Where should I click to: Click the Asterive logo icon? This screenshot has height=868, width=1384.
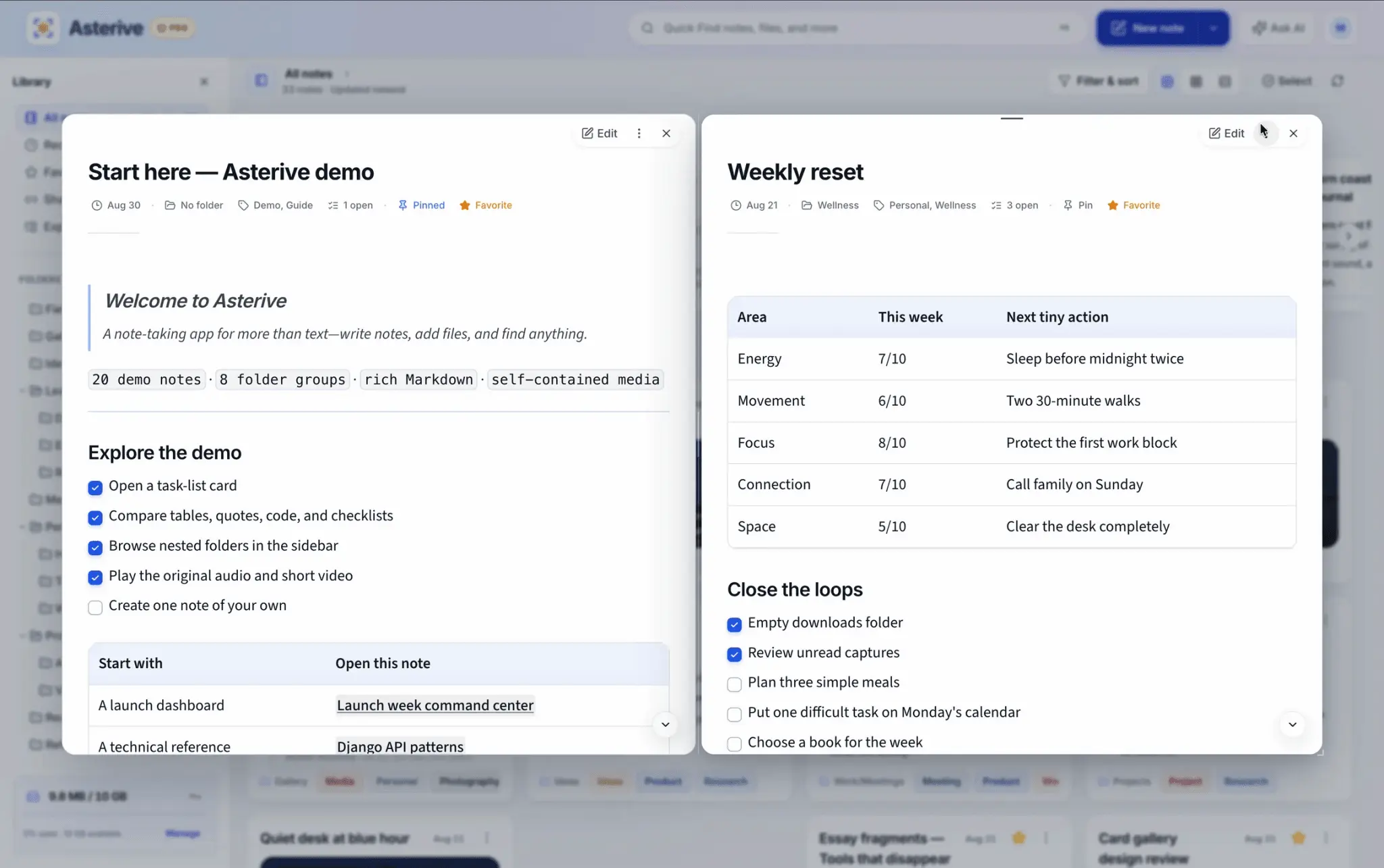tap(43, 28)
